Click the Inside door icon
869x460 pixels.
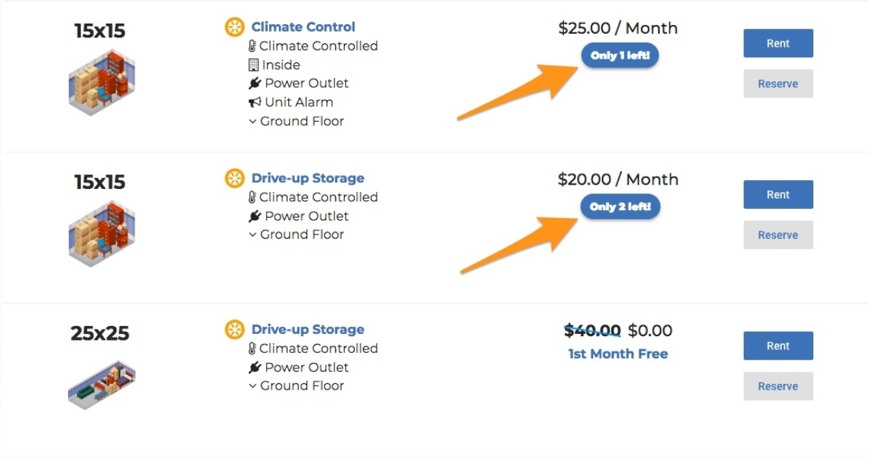coord(253,65)
